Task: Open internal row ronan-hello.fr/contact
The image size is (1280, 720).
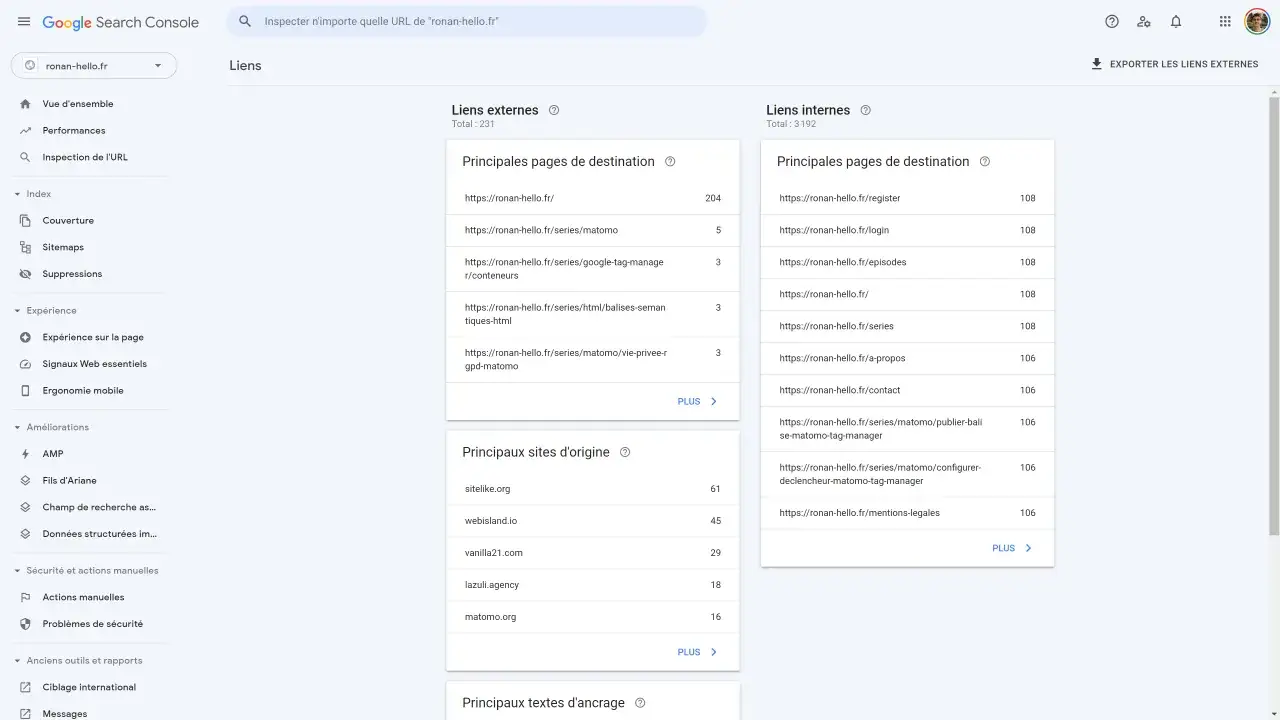Action: coord(907,390)
